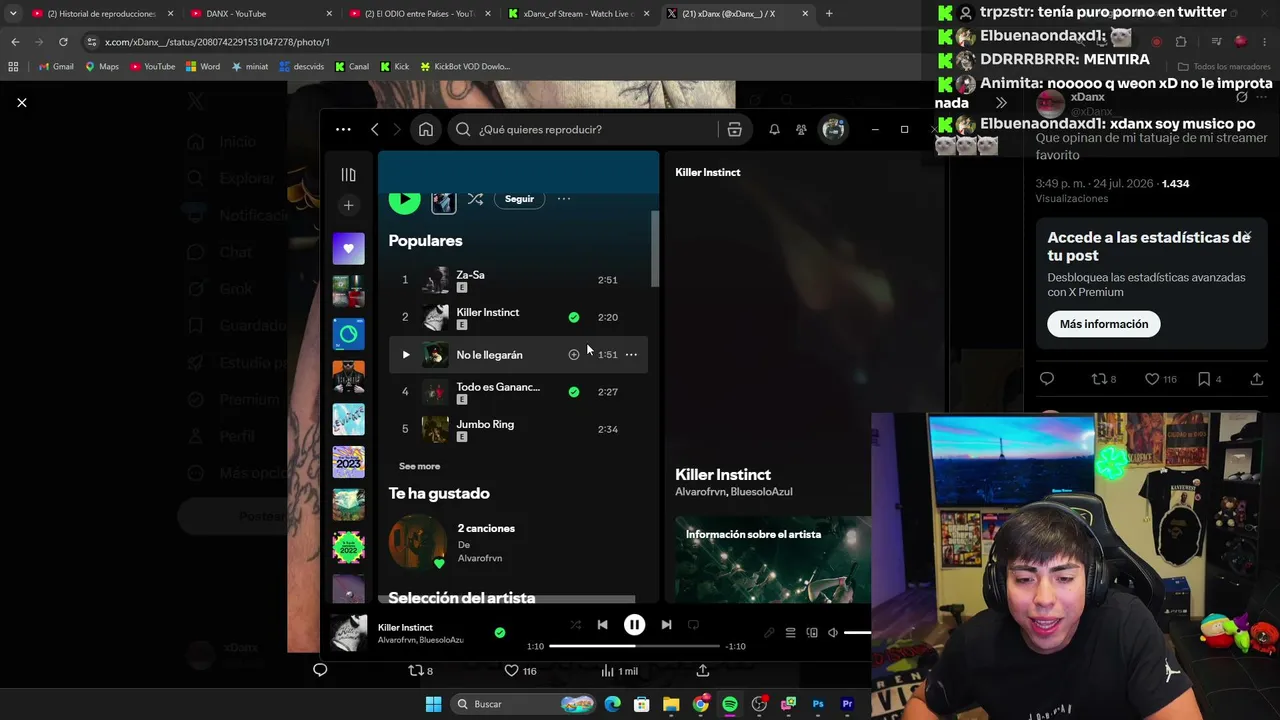Toggle saved checkmark on Todo es Ganancia
Image resolution: width=1280 pixels, height=720 pixels.
point(573,392)
